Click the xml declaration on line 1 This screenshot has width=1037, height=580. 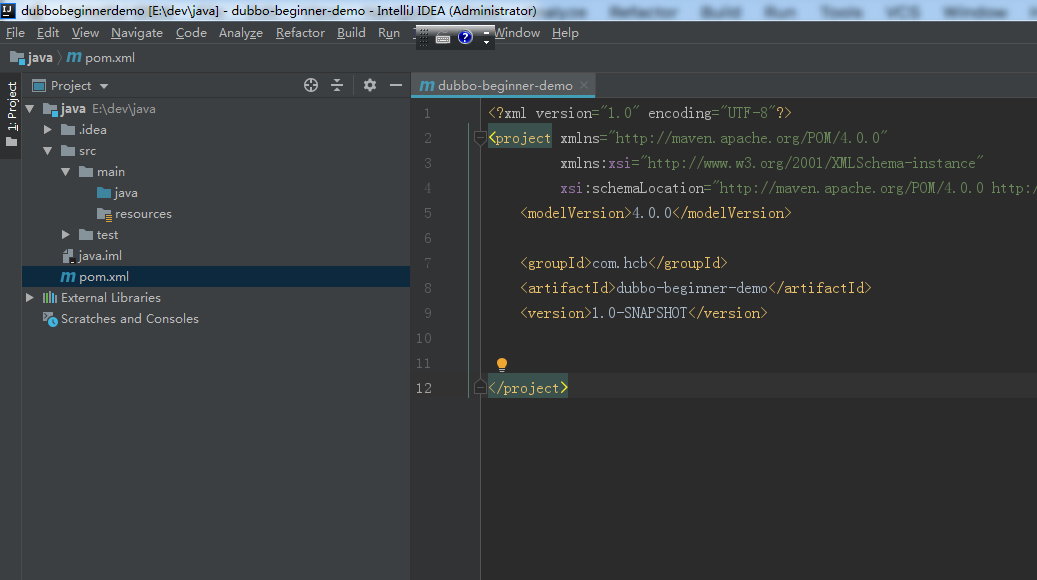point(640,113)
